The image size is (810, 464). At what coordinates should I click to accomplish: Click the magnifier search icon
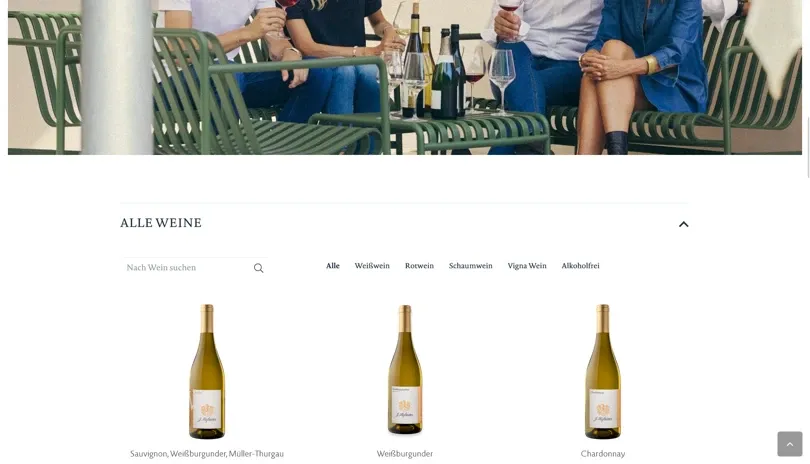pyautogui.click(x=258, y=268)
